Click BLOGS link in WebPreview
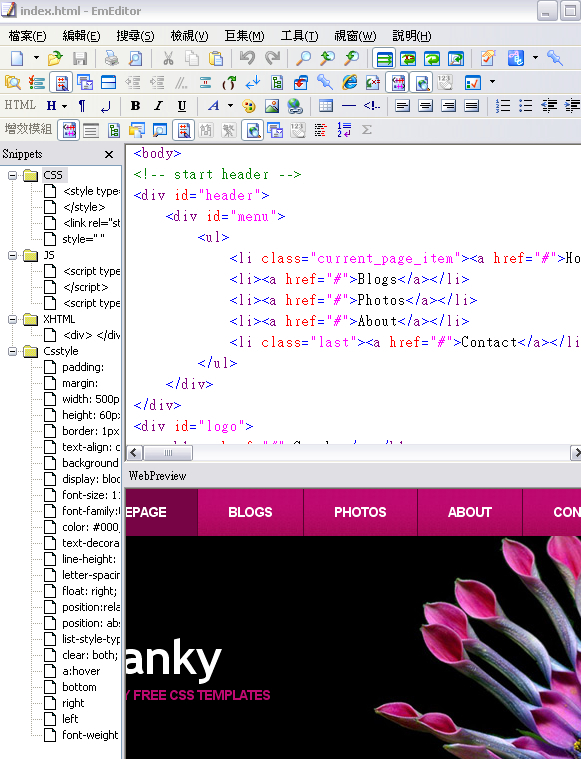 250,512
